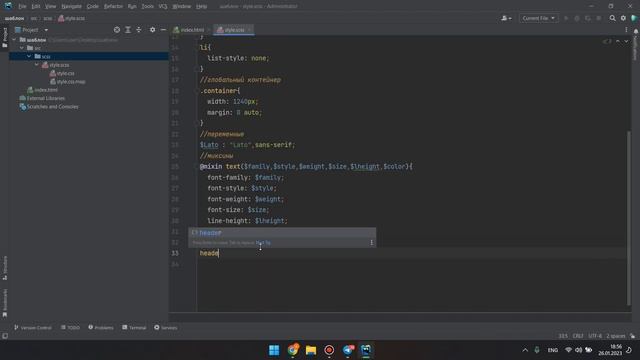
Task: Fold the li rule closing brace marker
Action: [196, 69]
